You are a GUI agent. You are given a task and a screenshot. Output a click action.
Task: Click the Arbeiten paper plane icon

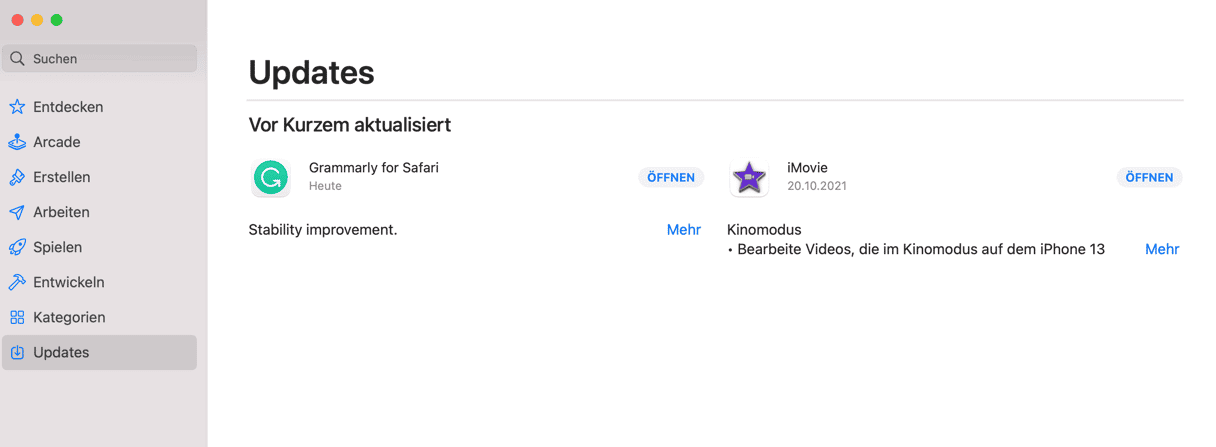click(17, 212)
